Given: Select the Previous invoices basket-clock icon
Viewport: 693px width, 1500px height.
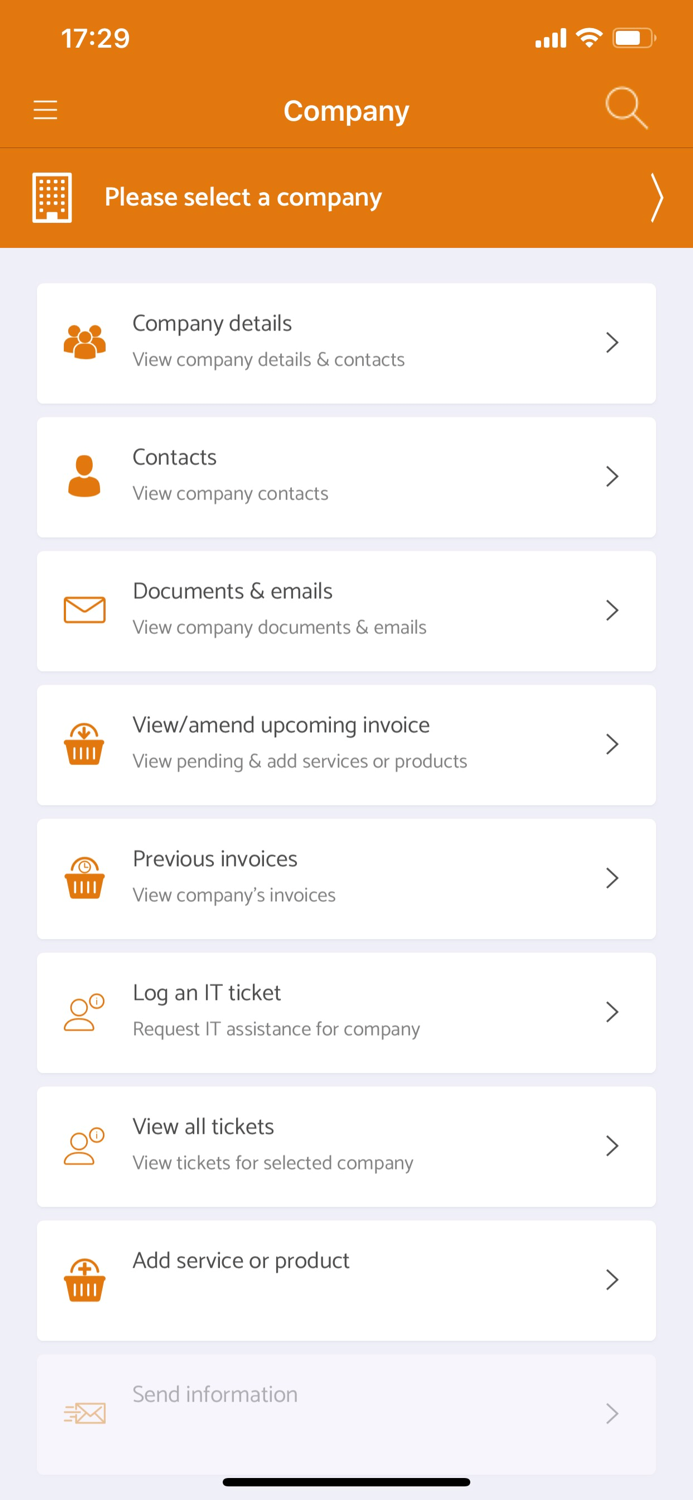Looking at the screenshot, I should pos(84,878).
